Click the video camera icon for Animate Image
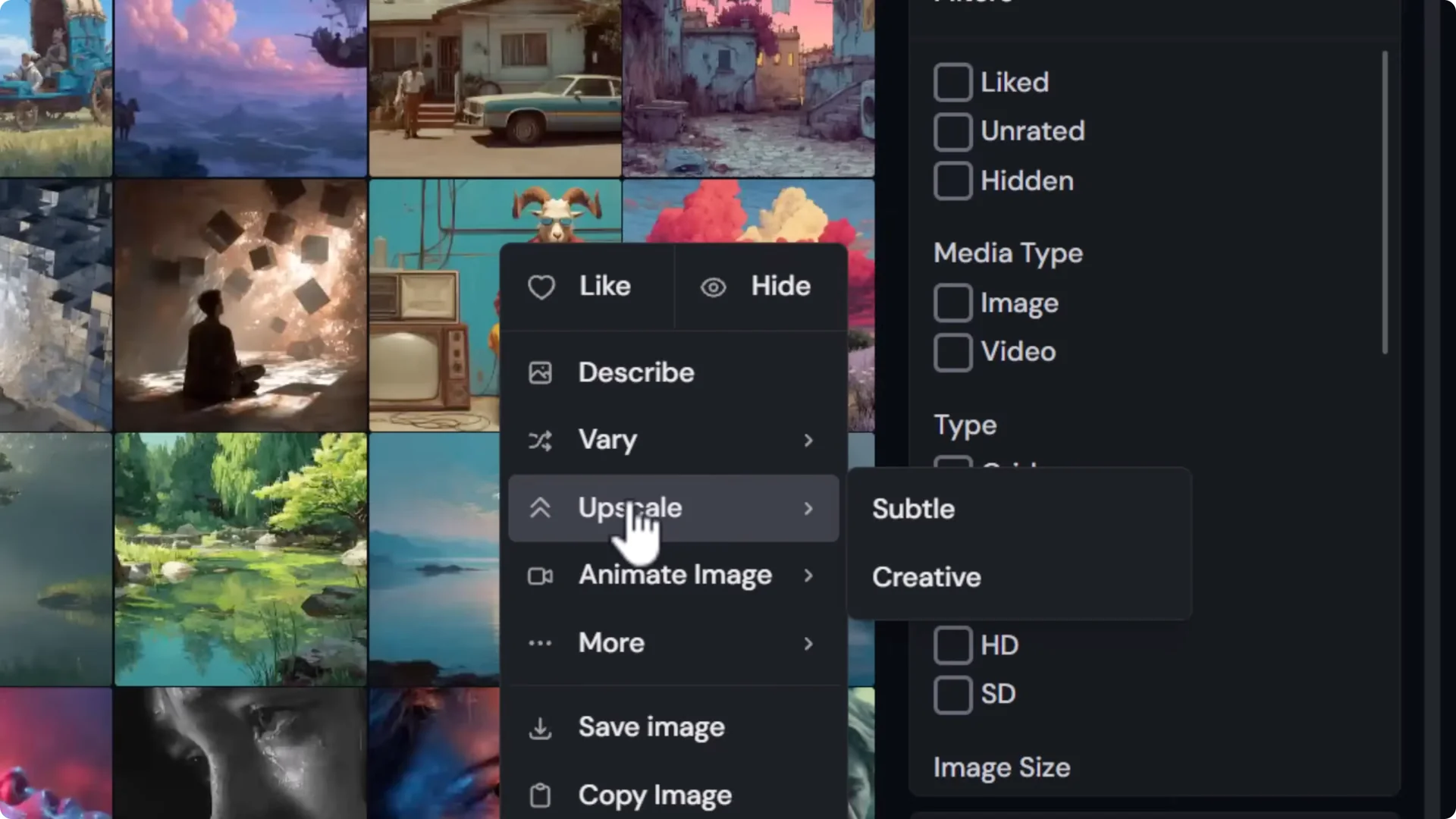Image resolution: width=1456 pixels, height=819 pixels. click(x=539, y=576)
